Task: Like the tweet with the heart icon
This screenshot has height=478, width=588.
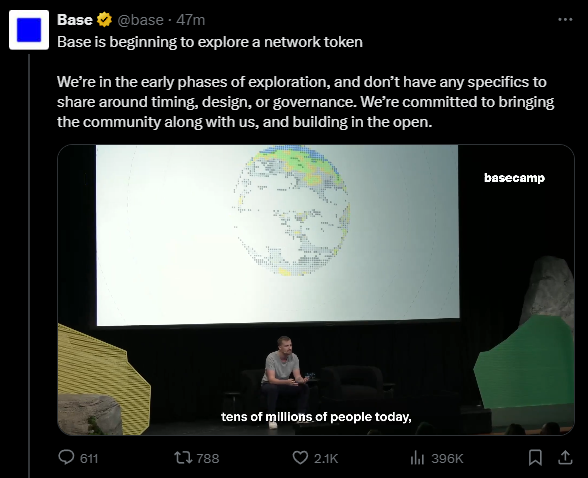Action: pyautogui.click(x=300, y=458)
